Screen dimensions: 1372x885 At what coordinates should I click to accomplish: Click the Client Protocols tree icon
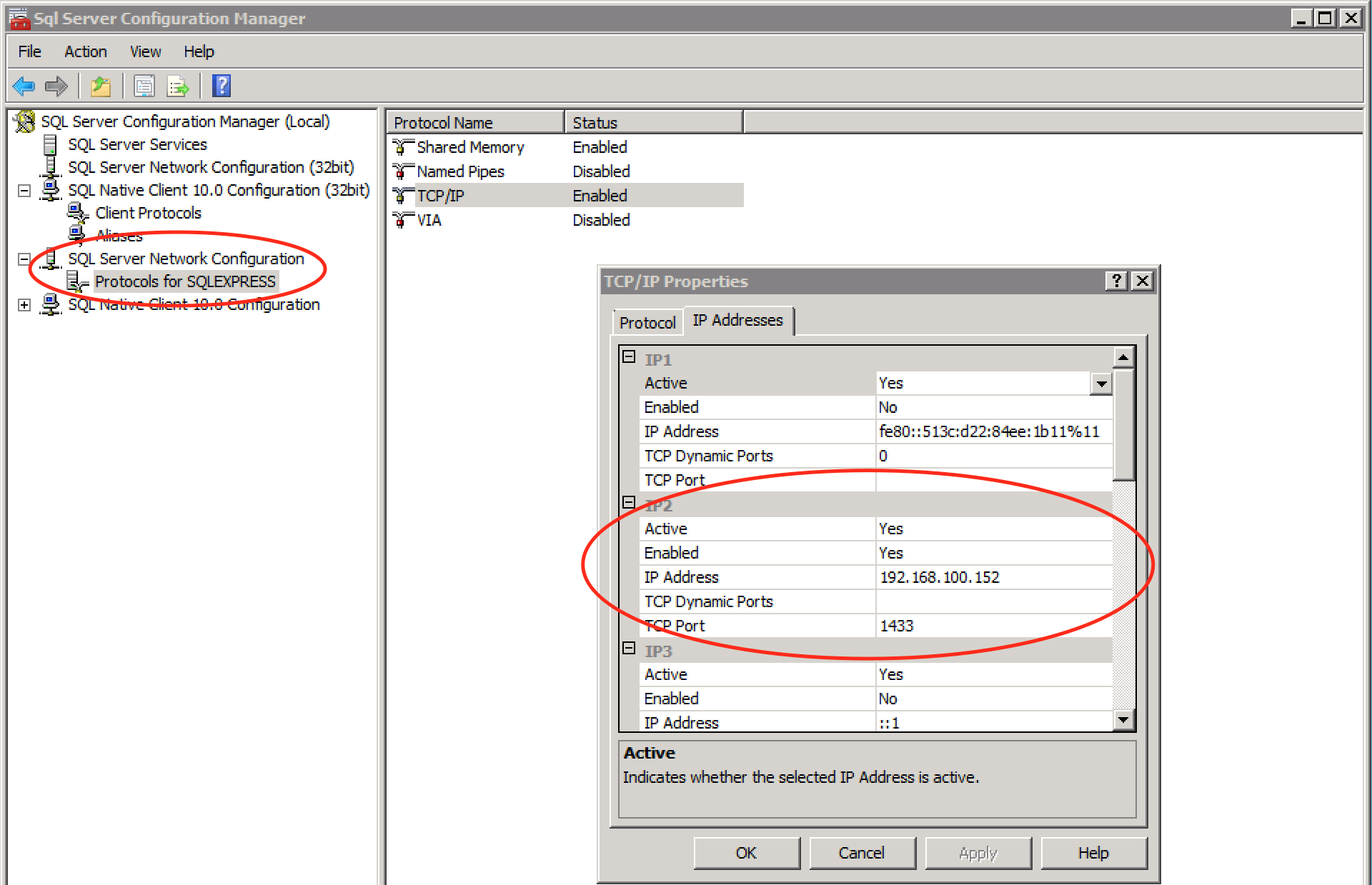pos(78,213)
